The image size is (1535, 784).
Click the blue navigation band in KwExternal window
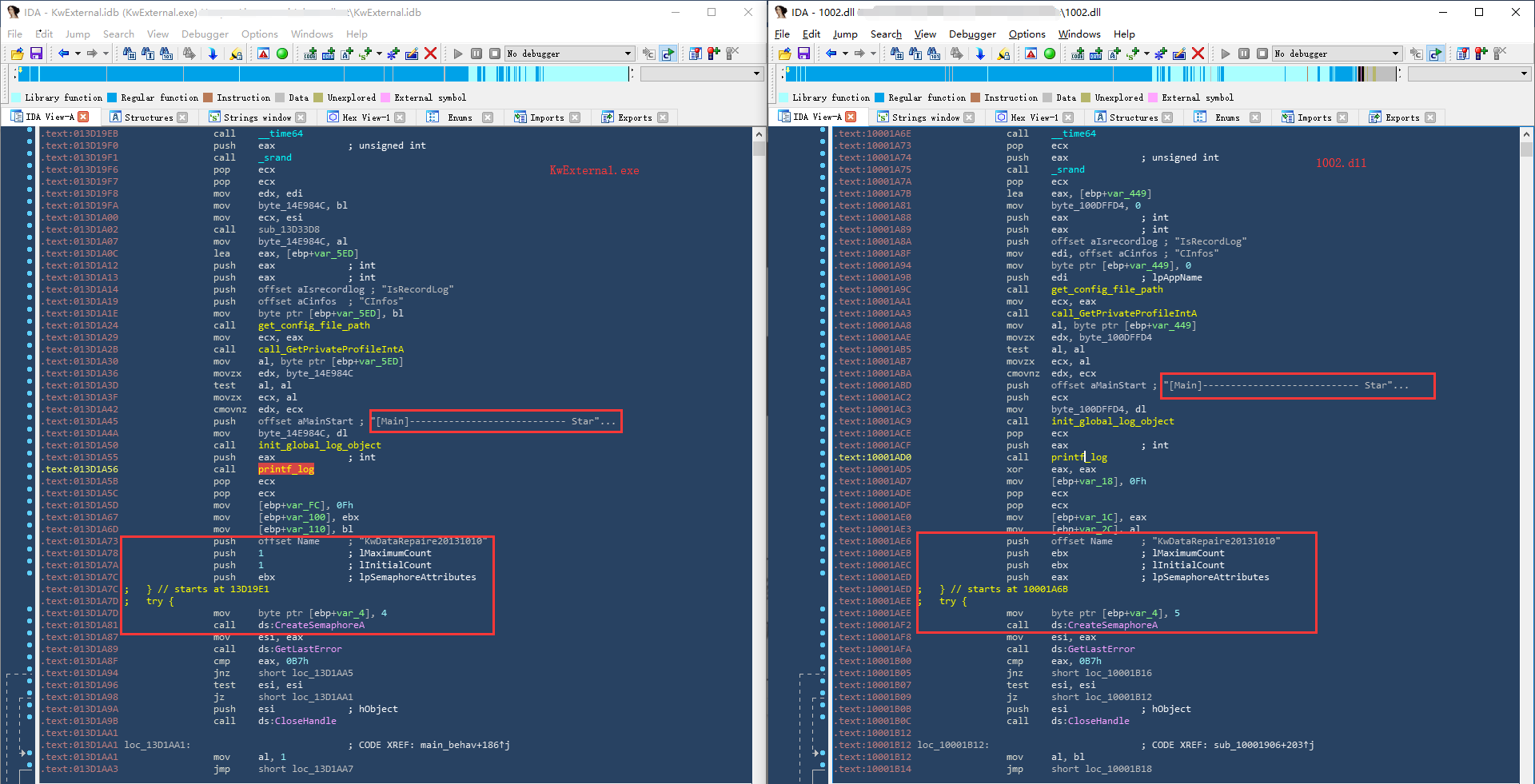[240, 74]
